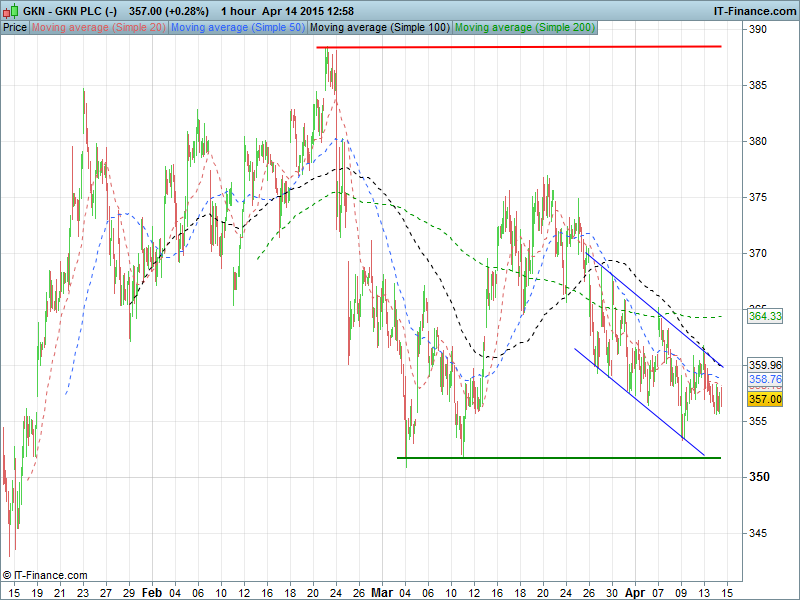Image resolution: width=800 pixels, height=600 pixels.
Task: Click the black 359.96 price axis label
Action: [x=764, y=365]
